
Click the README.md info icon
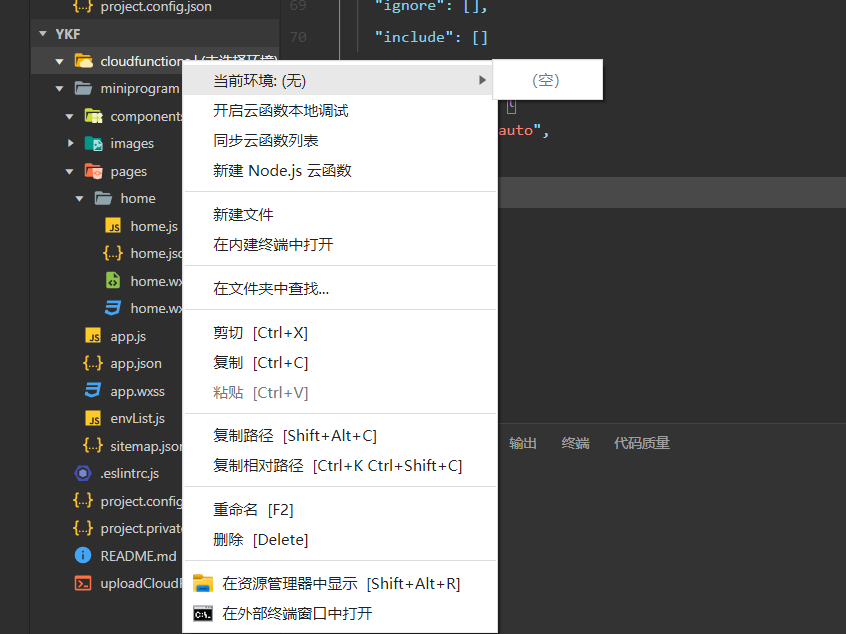pyautogui.click(x=83, y=555)
